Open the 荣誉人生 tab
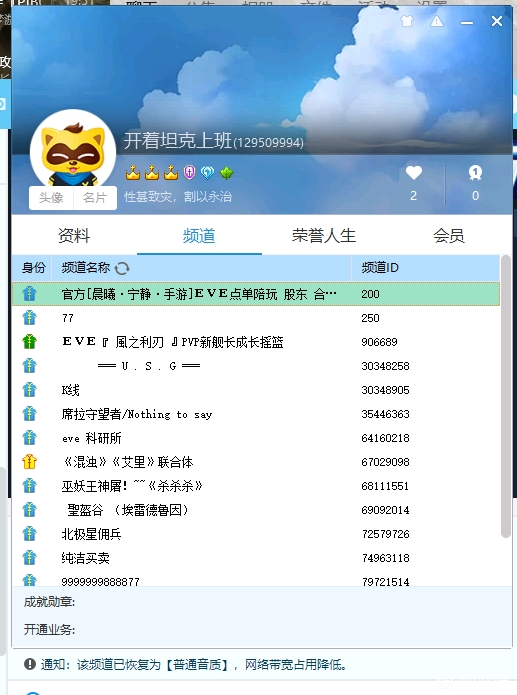Viewport: 517px width, 695px height. click(324, 235)
